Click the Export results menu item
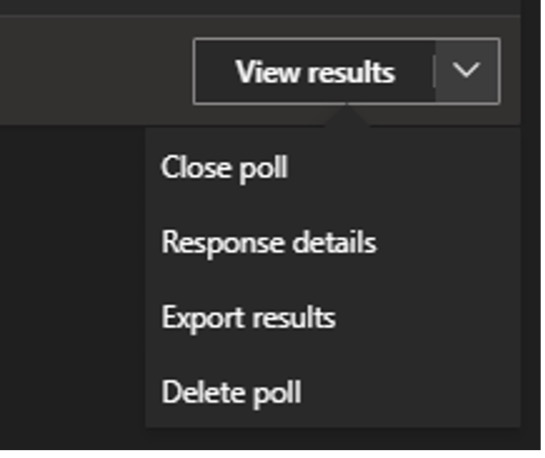 [333, 317]
